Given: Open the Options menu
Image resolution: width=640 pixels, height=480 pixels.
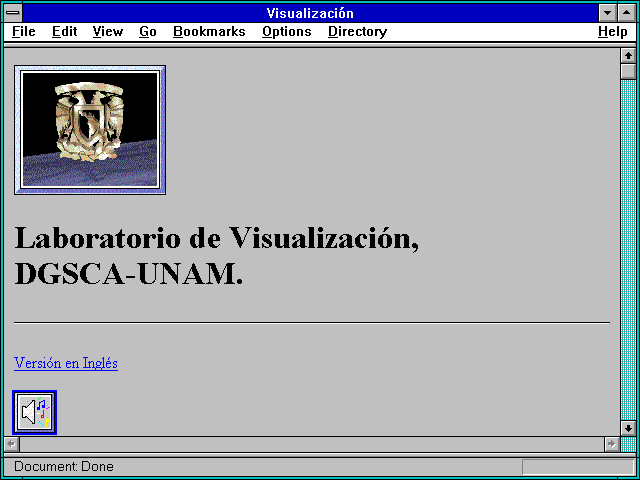Looking at the screenshot, I should (287, 32).
